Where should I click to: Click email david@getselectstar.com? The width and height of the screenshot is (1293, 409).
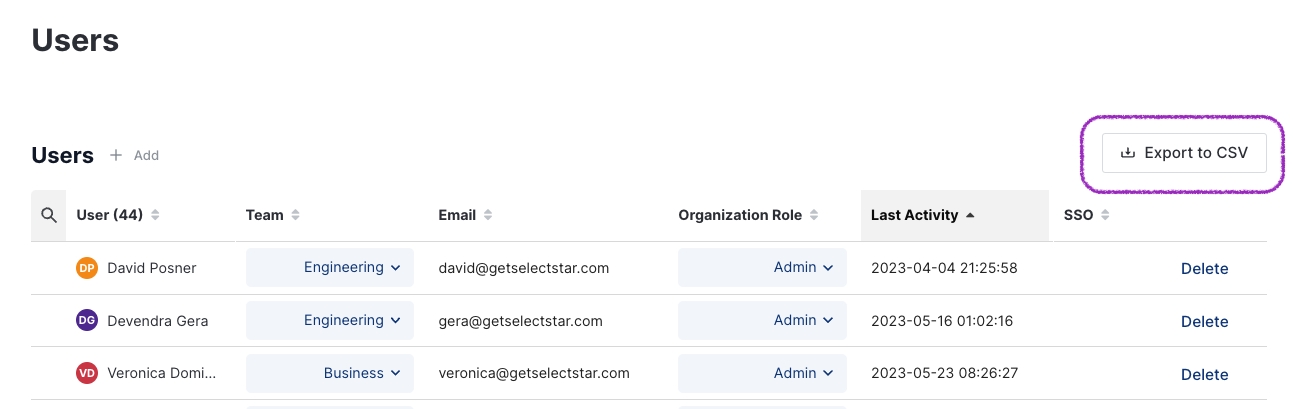[x=524, y=268]
